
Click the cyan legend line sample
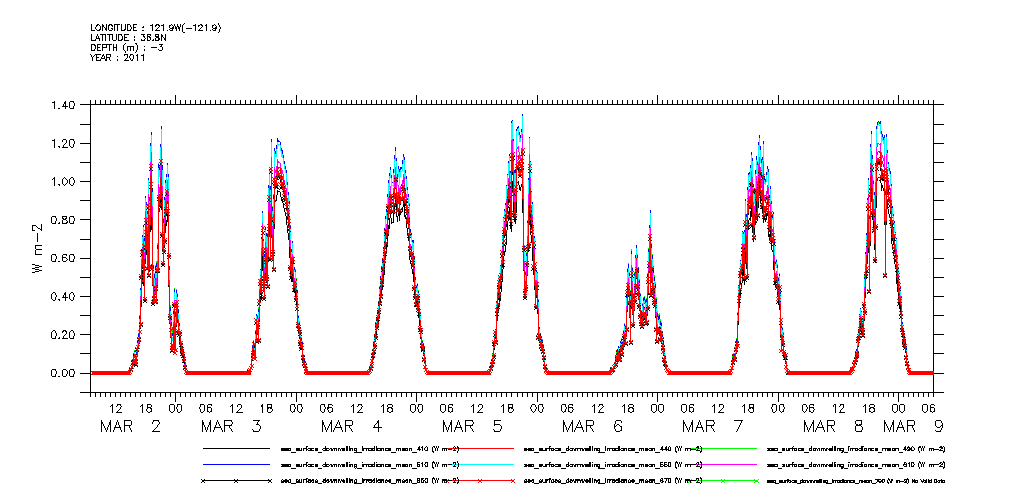479,464
